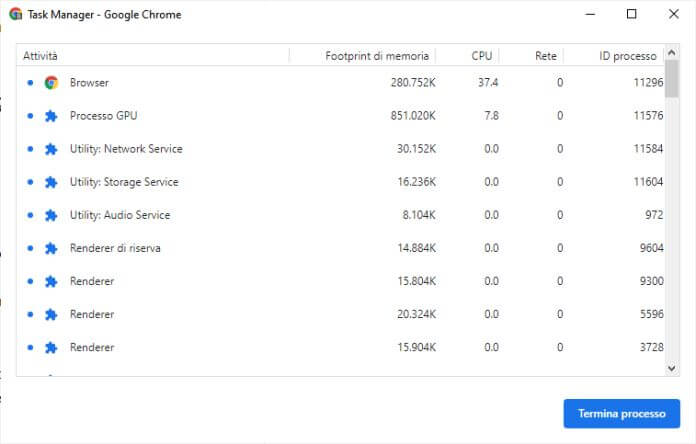Click memory value 30.152K
The width and height of the screenshot is (696, 444).
(x=416, y=149)
